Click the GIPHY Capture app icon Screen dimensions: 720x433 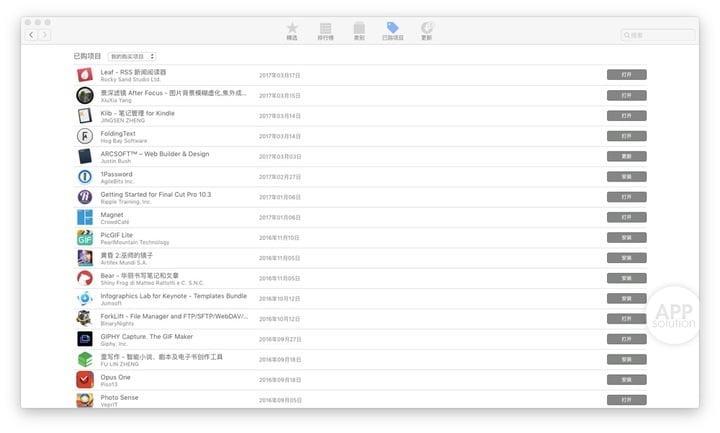point(85,339)
